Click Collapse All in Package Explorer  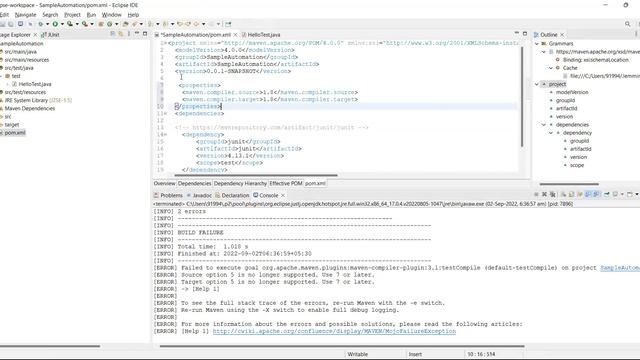tap(113, 34)
